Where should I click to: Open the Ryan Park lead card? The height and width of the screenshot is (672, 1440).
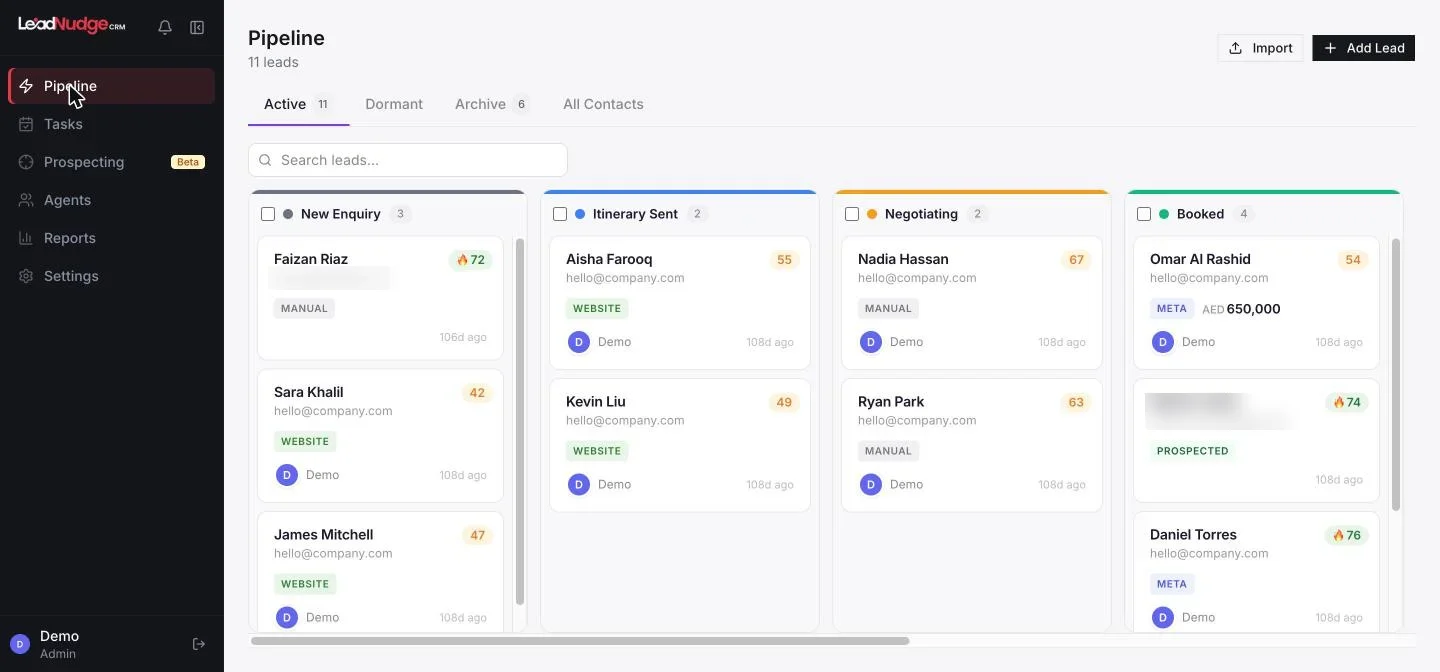tap(972, 445)
